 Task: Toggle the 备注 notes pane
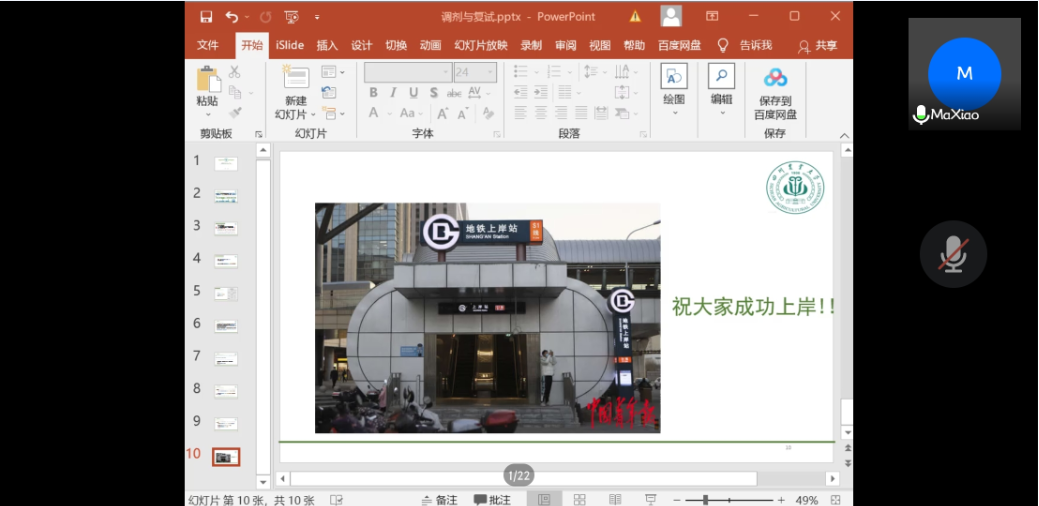tap(439, 499)
